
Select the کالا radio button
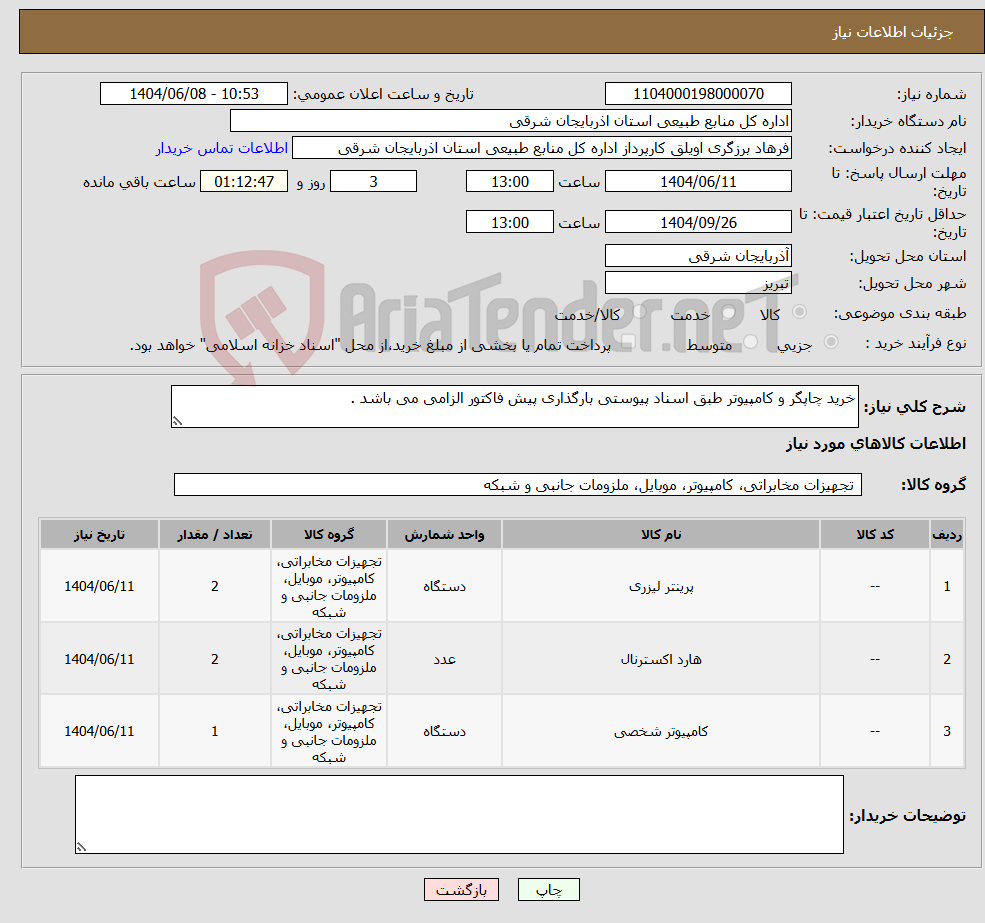[x=800, y=312]
